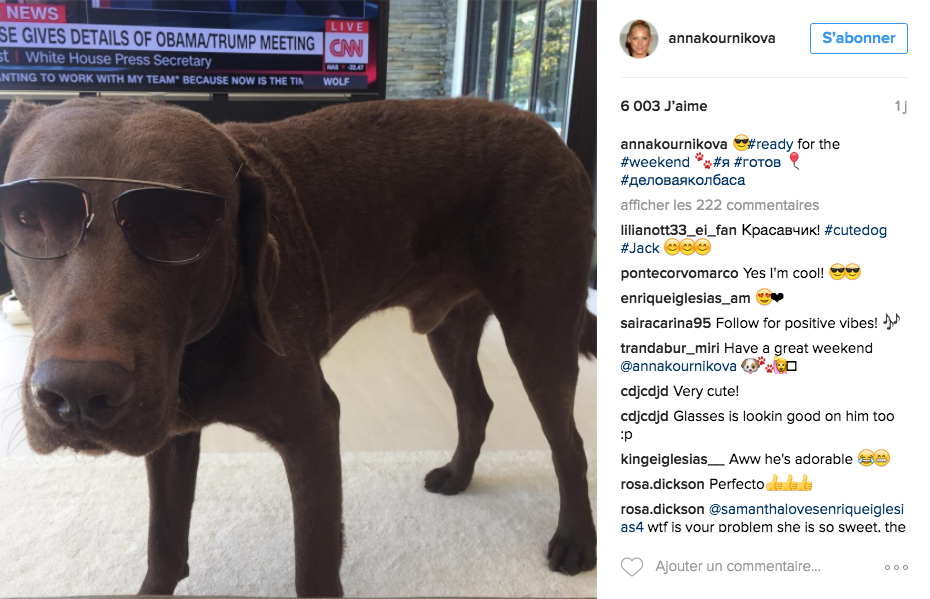
Task: Click the heart like icon
Action: click(632, 567)
